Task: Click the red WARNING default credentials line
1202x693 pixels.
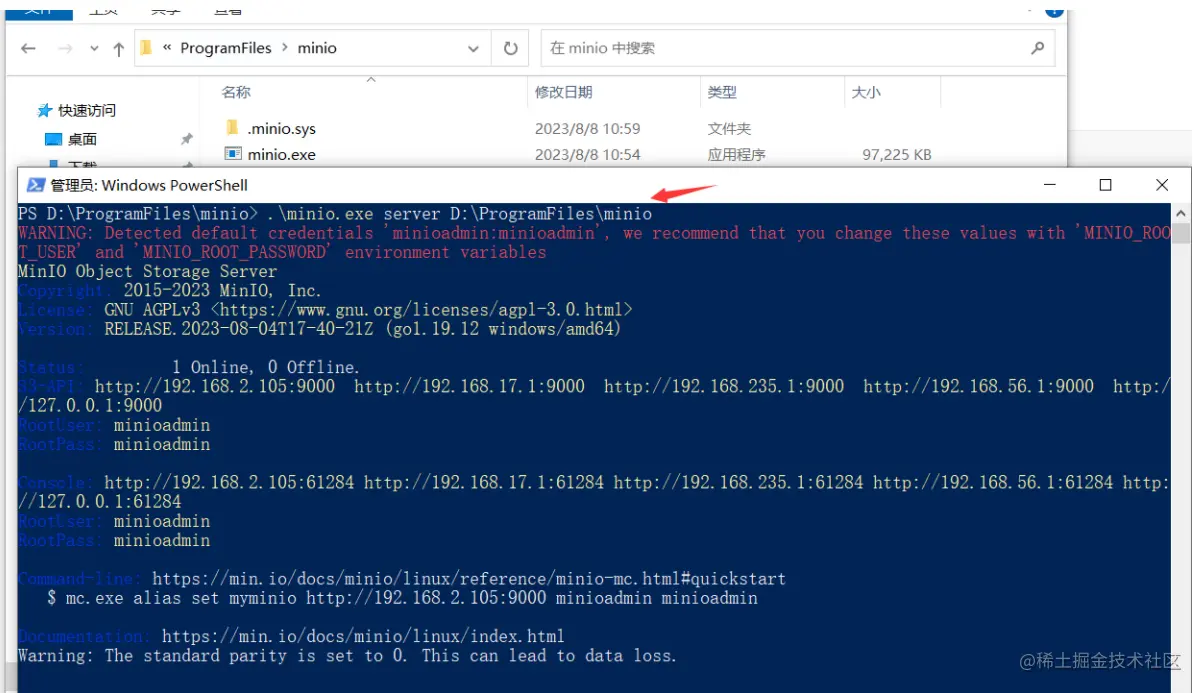Action: click(594, 243)
